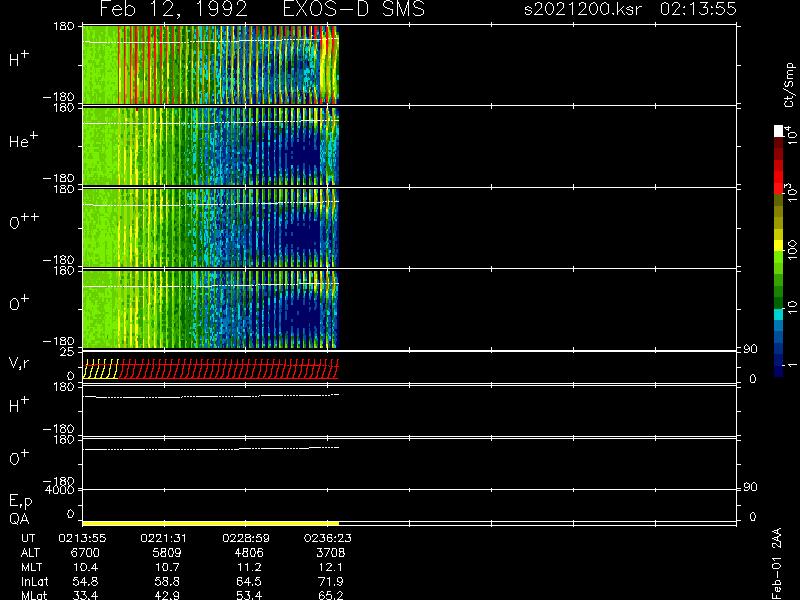The image size is (800, 600).
Task: Click MLT value '12.1'
Action: pyautogui.click(x=331, y=567)
